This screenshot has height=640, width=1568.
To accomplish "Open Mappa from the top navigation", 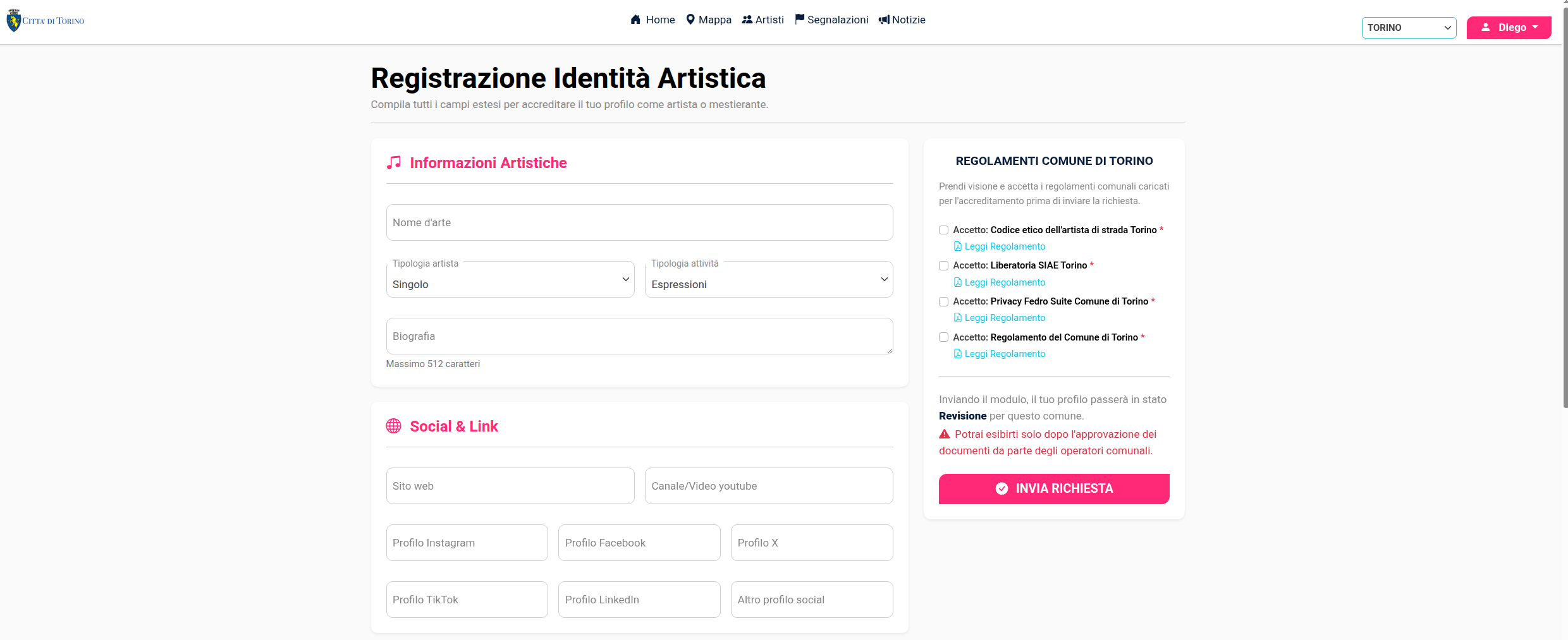I will pyautogui.click(x=709, y=20).
